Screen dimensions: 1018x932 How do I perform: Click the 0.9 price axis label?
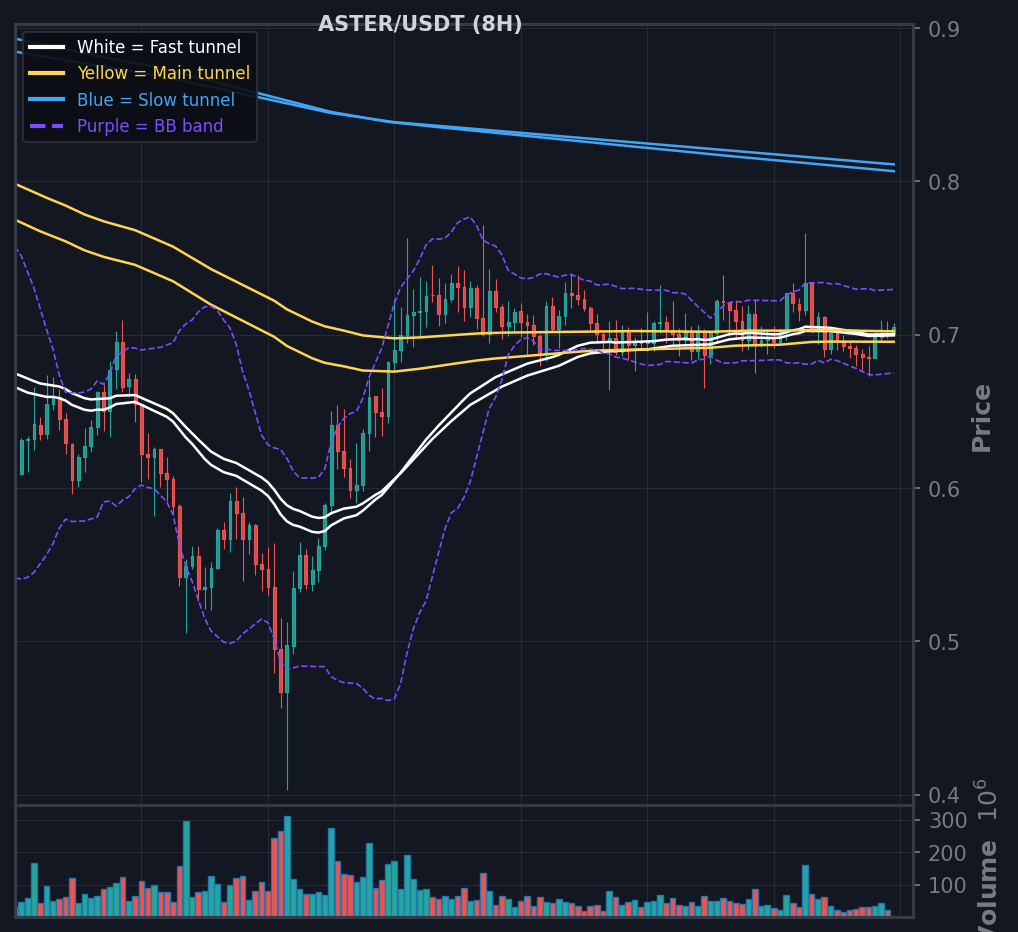[x=944, y=29]
